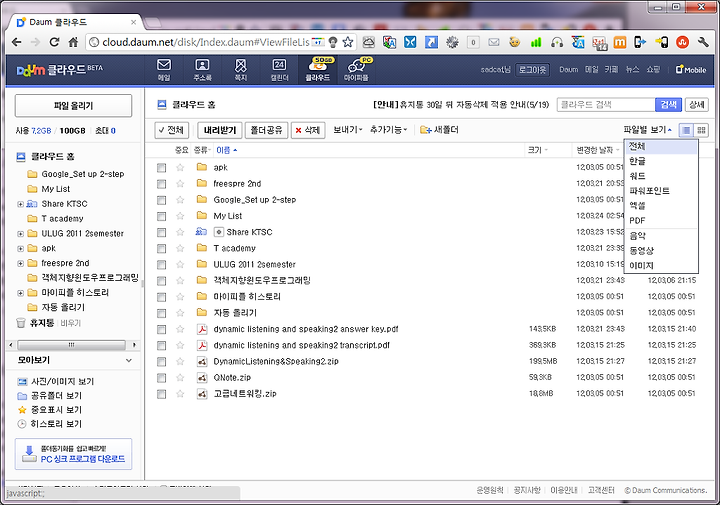Click PDF icon of answer key.pdf
The height and width of the screenshot is (505, 720).
pyautogui.click(x=202, y=329)
